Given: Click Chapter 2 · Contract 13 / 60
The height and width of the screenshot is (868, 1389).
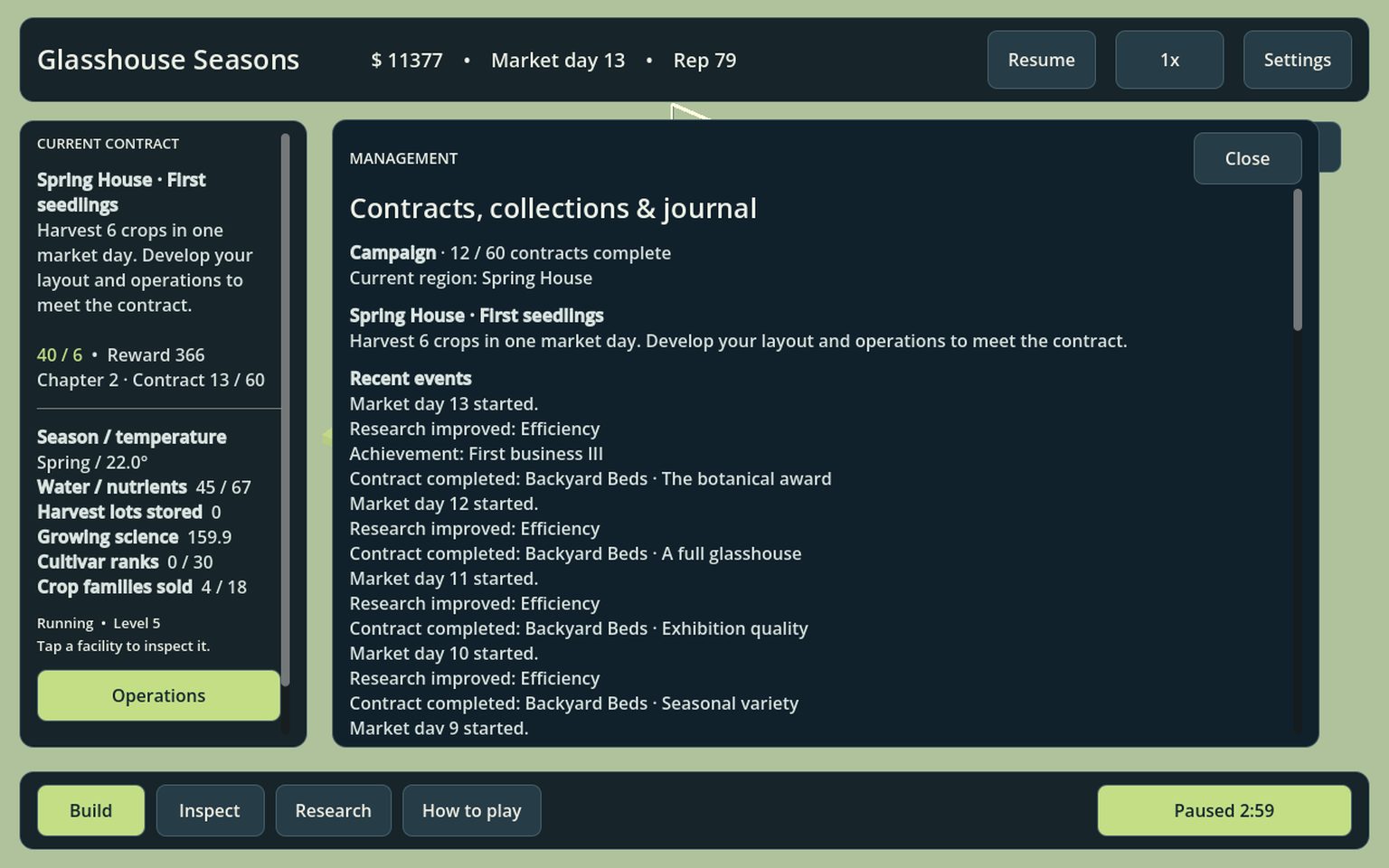Looking at the screenshot, I should coord(151,381).
